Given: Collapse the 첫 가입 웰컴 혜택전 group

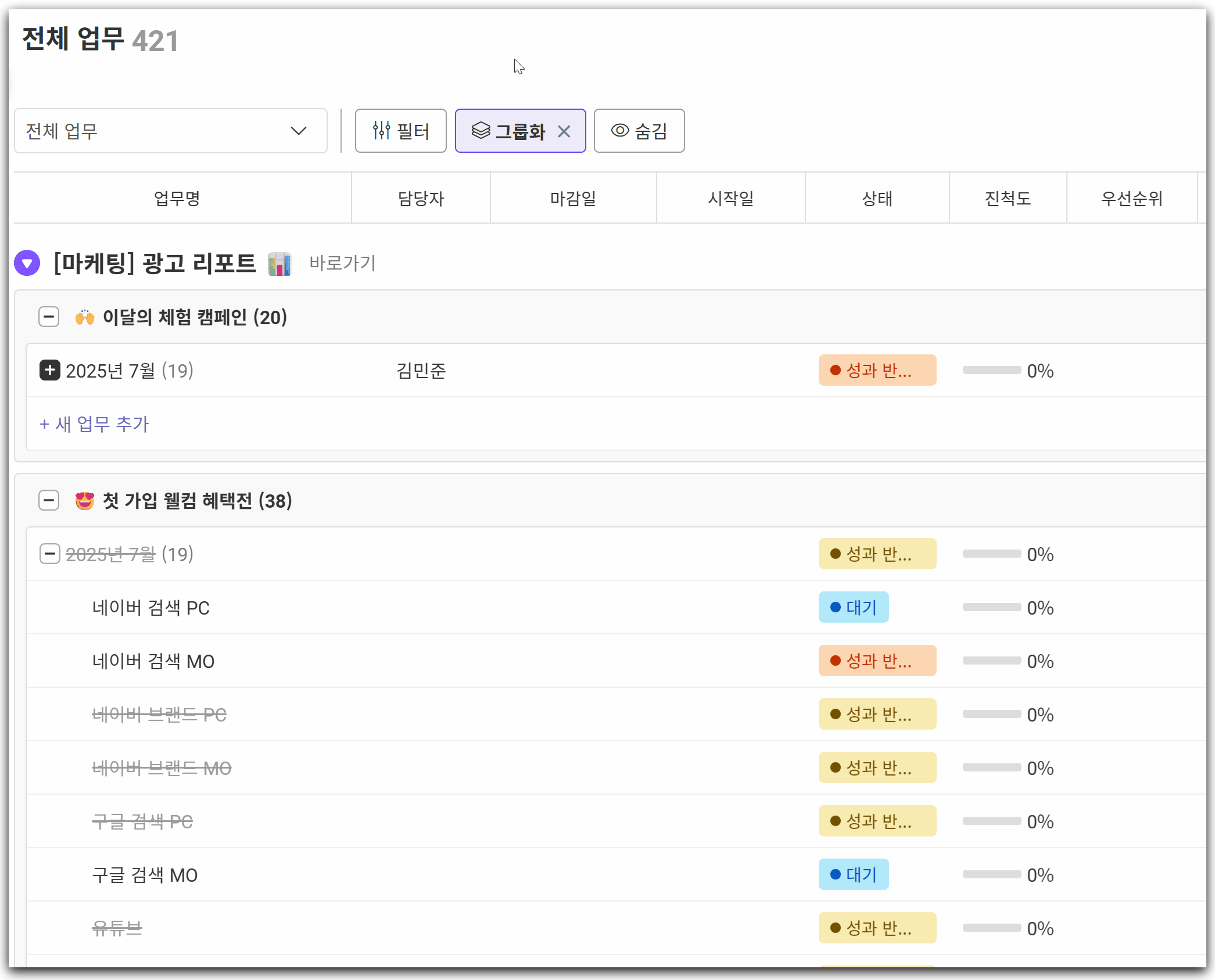Looking at the screenshot, I should tap(49, 500).
